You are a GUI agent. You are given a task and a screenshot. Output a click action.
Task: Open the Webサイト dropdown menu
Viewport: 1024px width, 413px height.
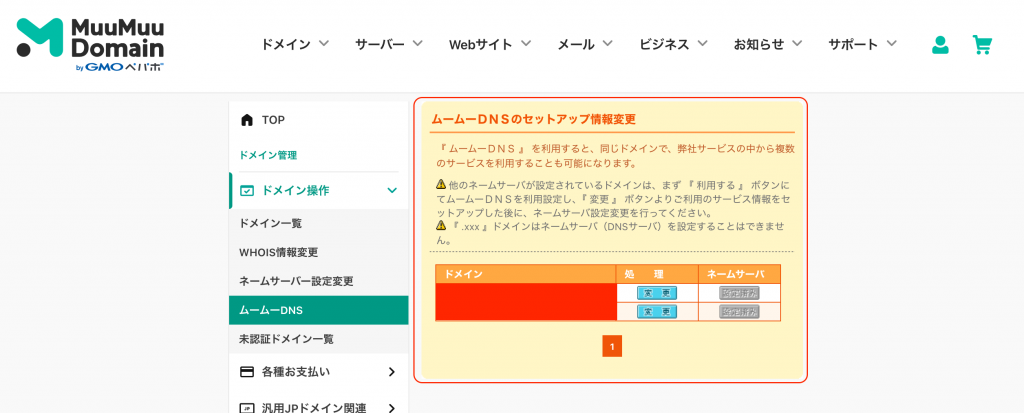click(489, 44)
